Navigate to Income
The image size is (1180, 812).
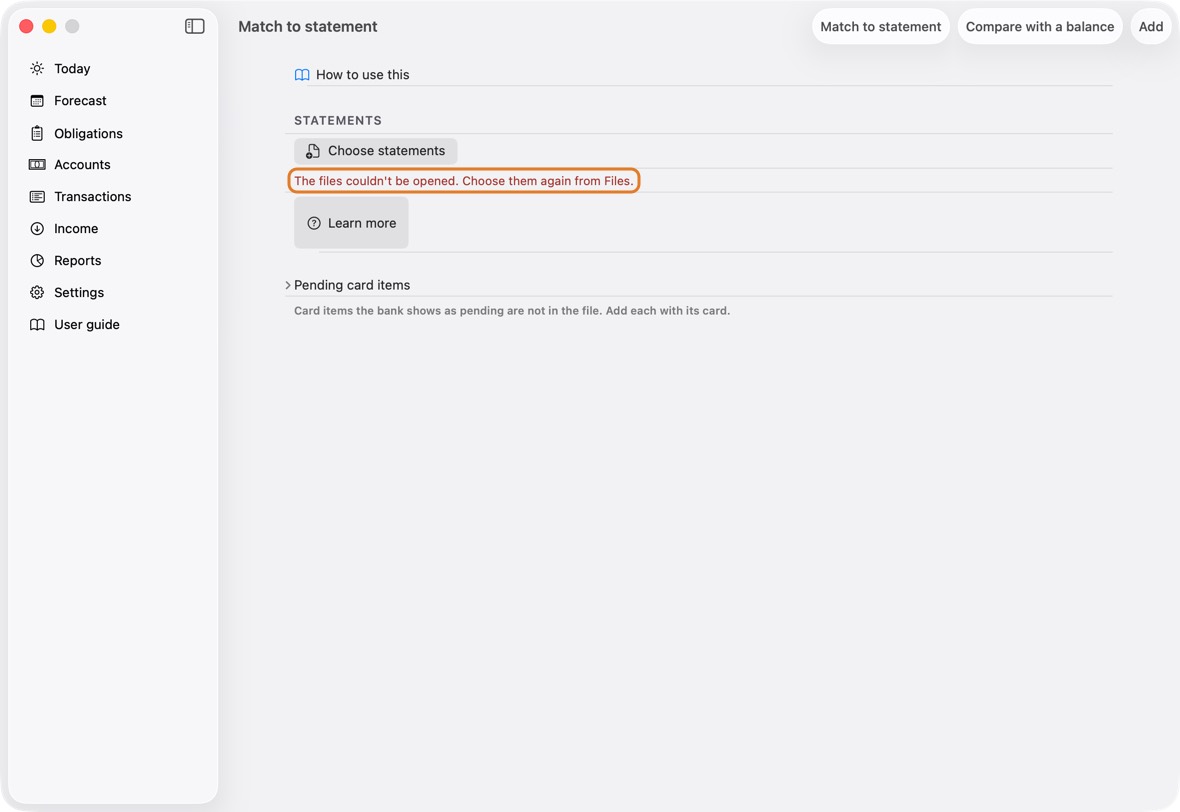click(76, 229)
